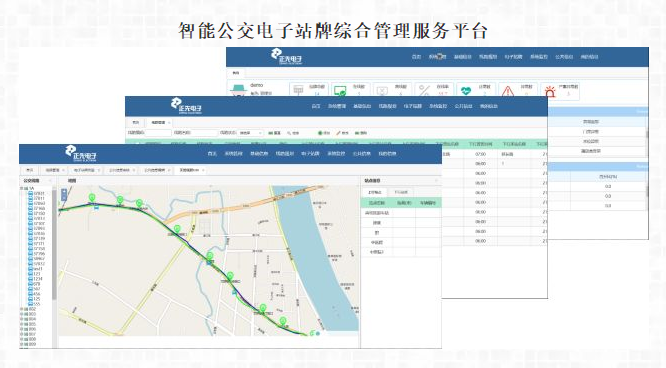Click the route name input in middle window
Image resolution: width=666 pixels, height=368 pixels.
[x=204, y=133]
